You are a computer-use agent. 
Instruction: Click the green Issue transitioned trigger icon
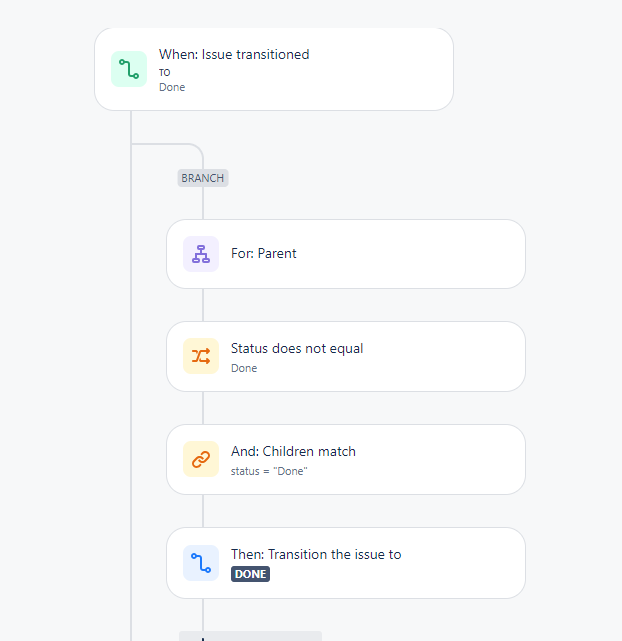point(129,69)
